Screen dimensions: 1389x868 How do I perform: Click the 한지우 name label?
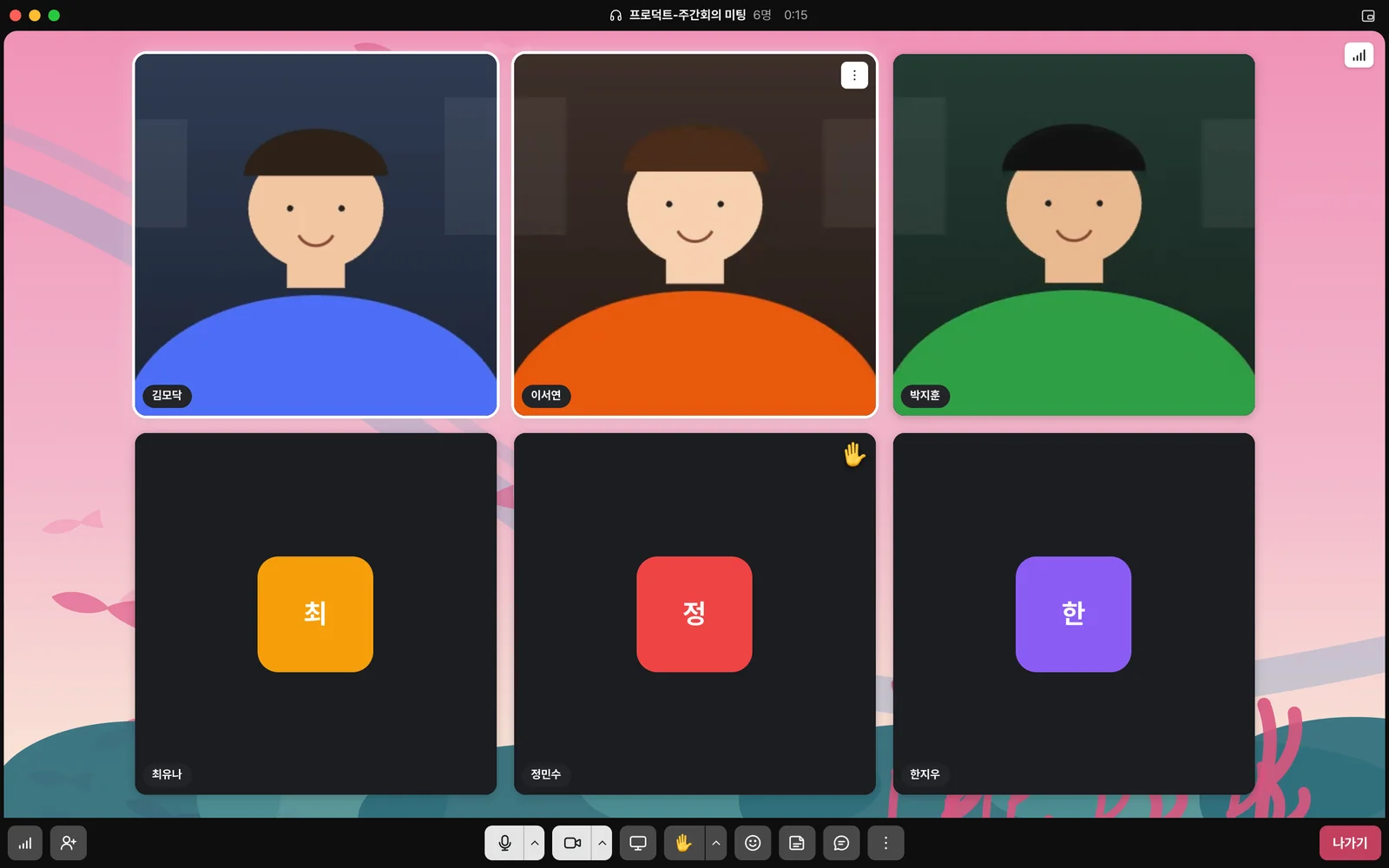point(925,774)
